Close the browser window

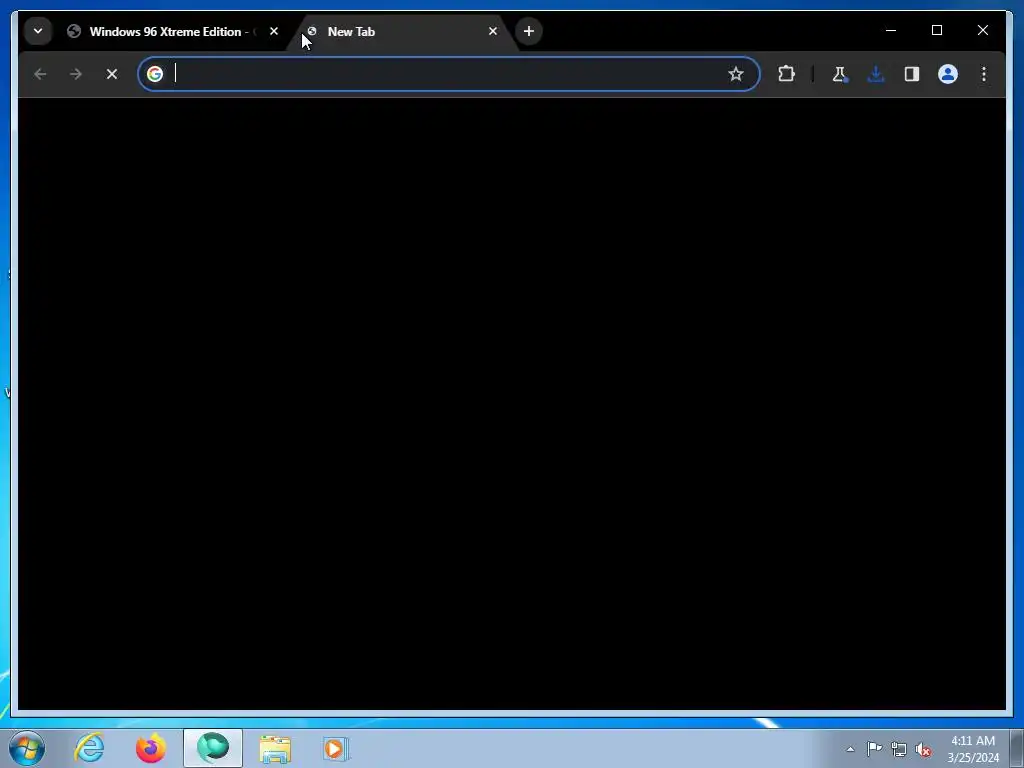[982, 30]
